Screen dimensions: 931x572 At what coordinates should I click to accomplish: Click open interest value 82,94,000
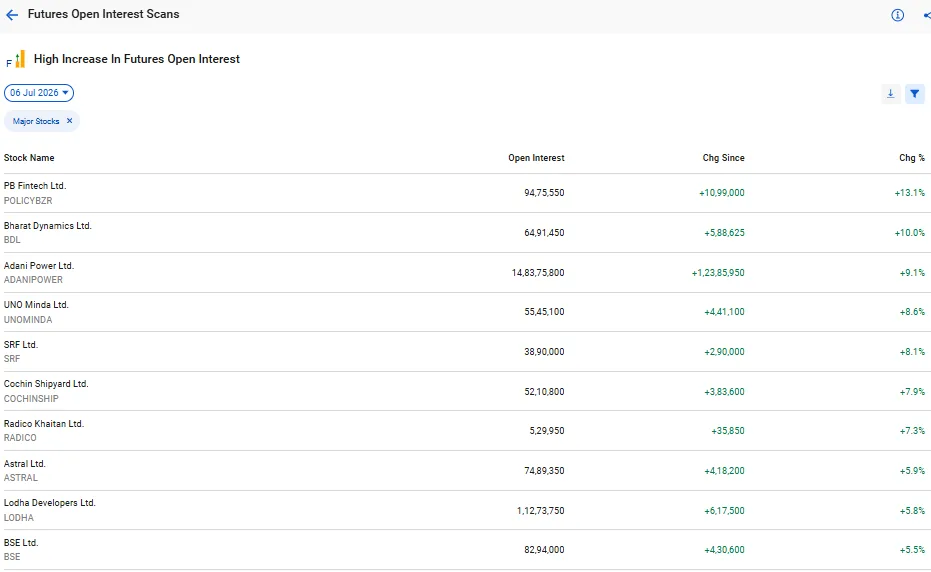click(544, 550)
